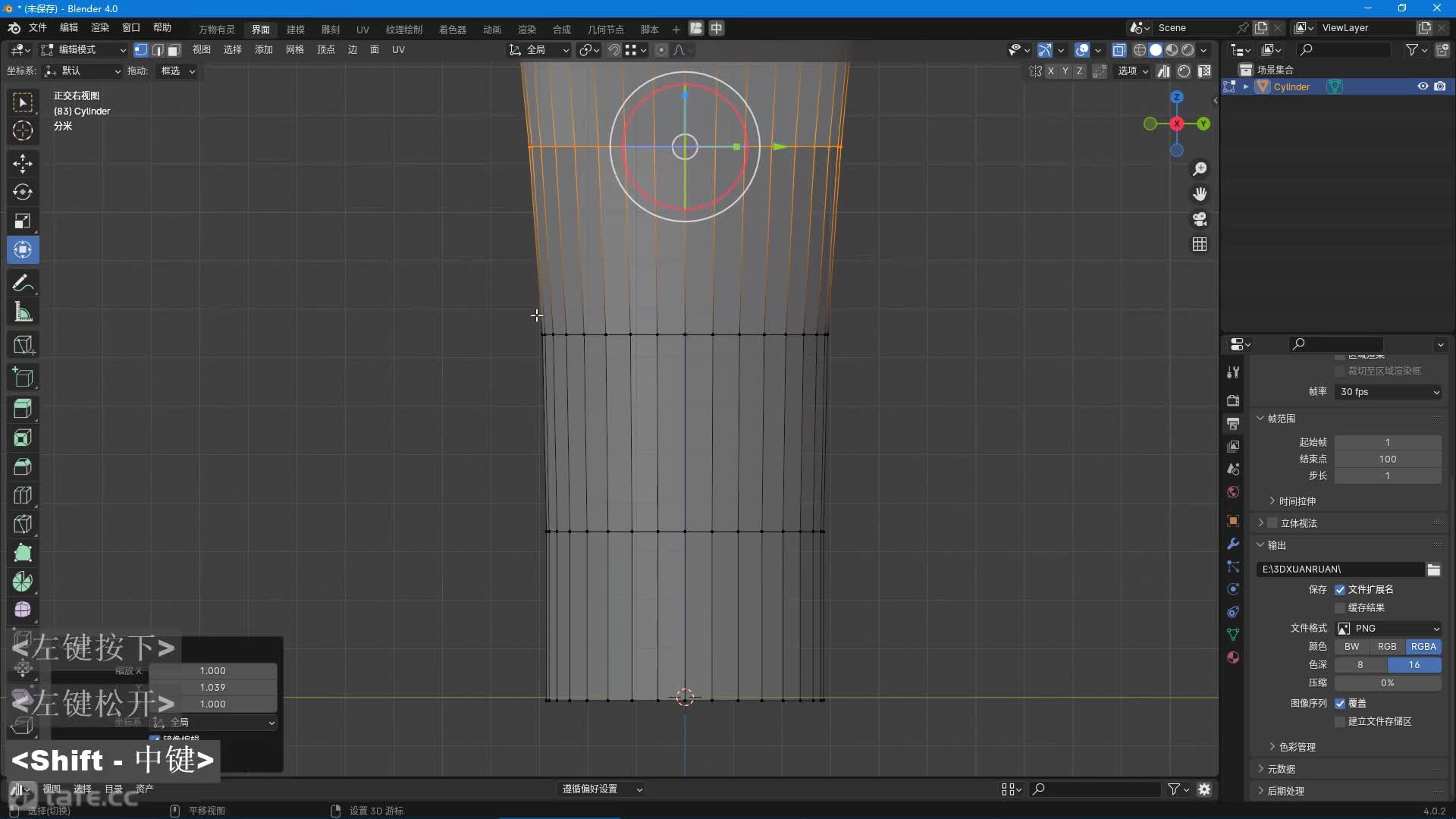Select the Spin tool
Screen dimensions: 1456x819
coord(23,582)
